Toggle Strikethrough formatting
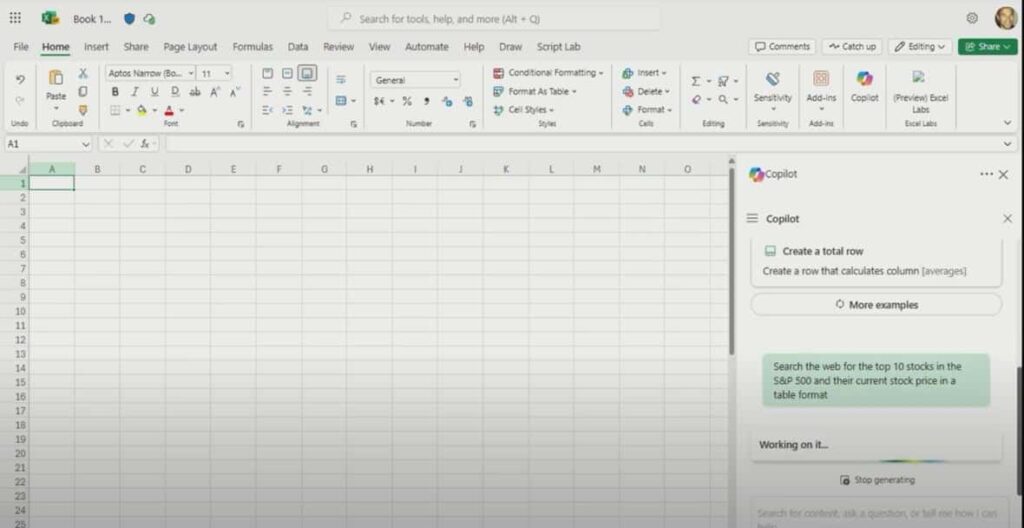The width and height of the screenshot is (1024, 528). (195, 92)
